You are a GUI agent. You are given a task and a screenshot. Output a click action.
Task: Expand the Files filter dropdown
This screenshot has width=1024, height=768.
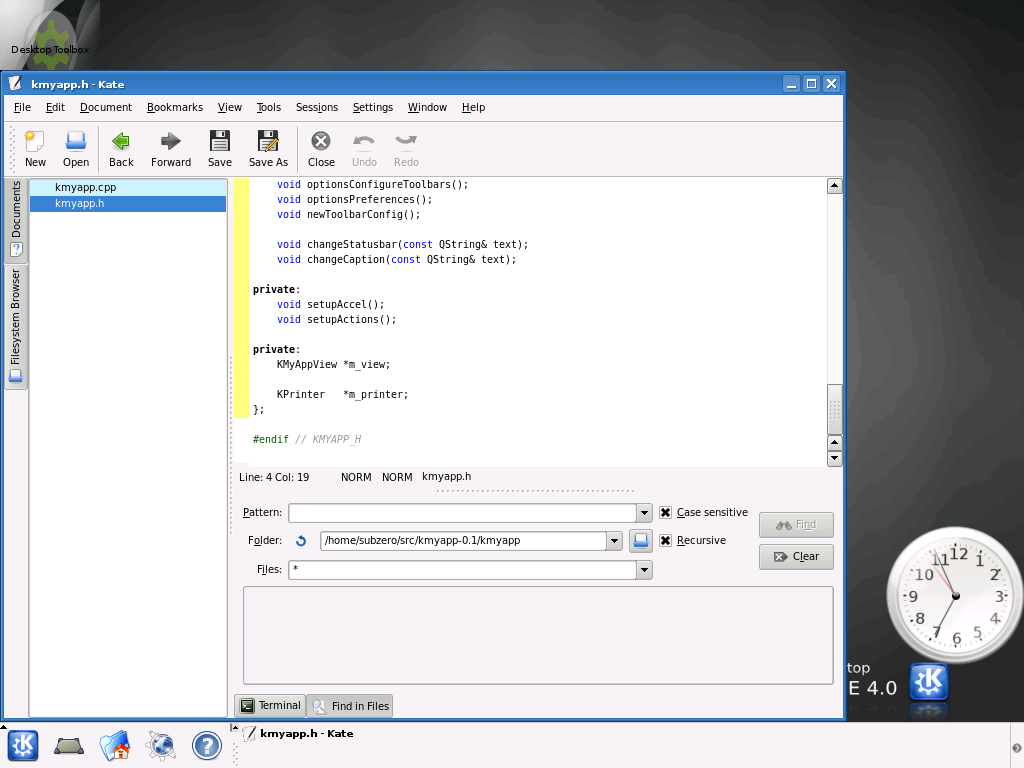[x=644, y=569]
